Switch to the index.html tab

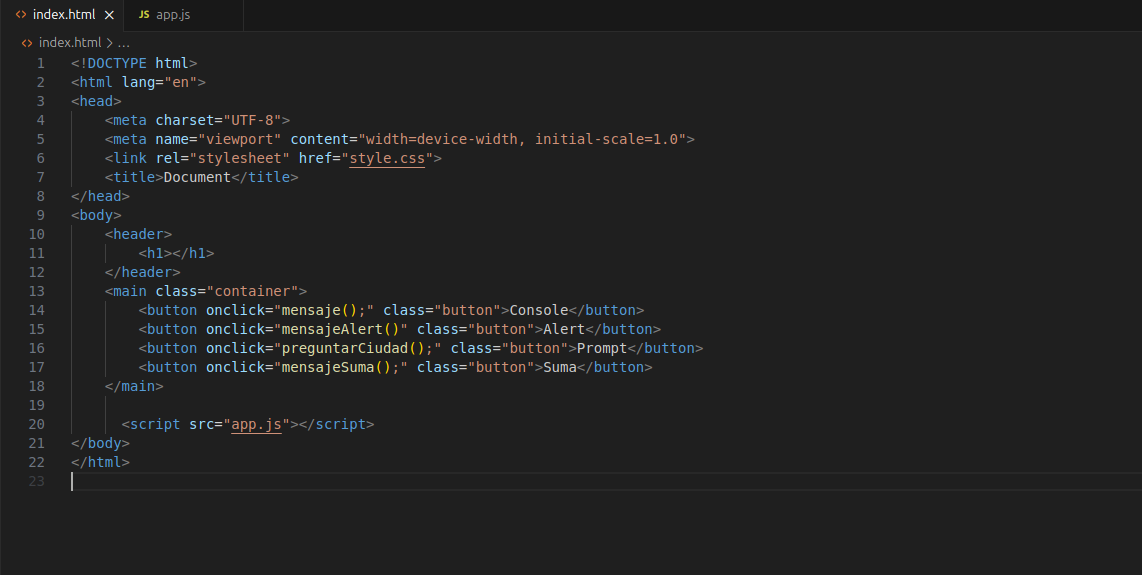pyautogui.click(x=63, y=15)
